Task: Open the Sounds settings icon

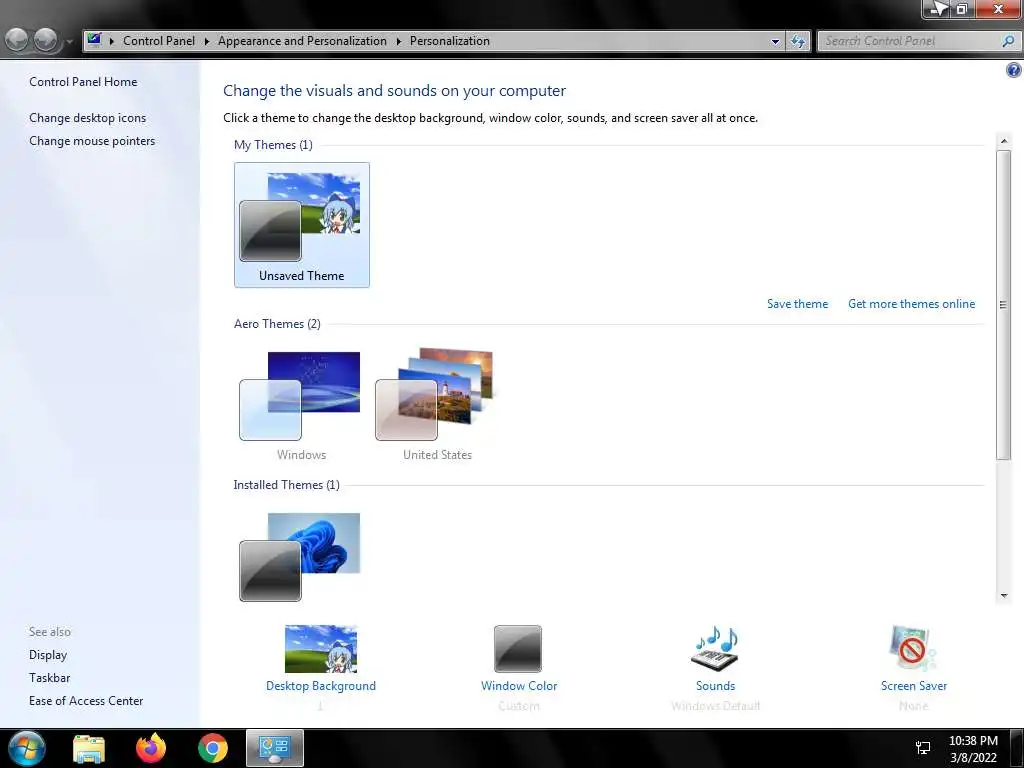Action: click(x=715, y=648)
